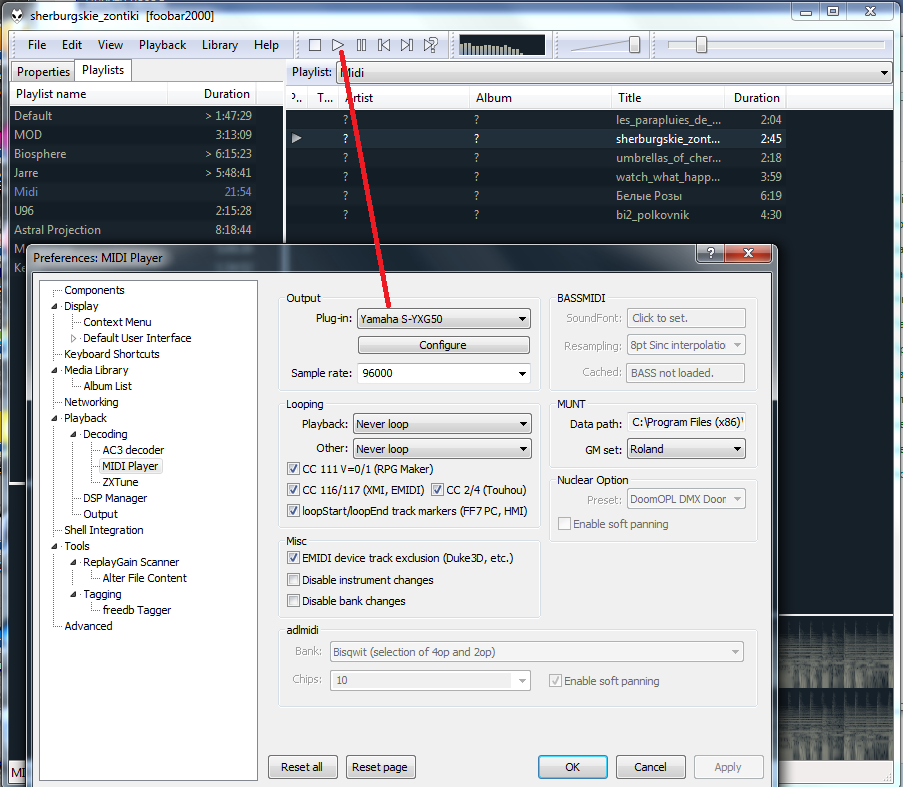Adjust the volume slider
The height and width of the screenshot is (787, 903).
coord(634,45)
